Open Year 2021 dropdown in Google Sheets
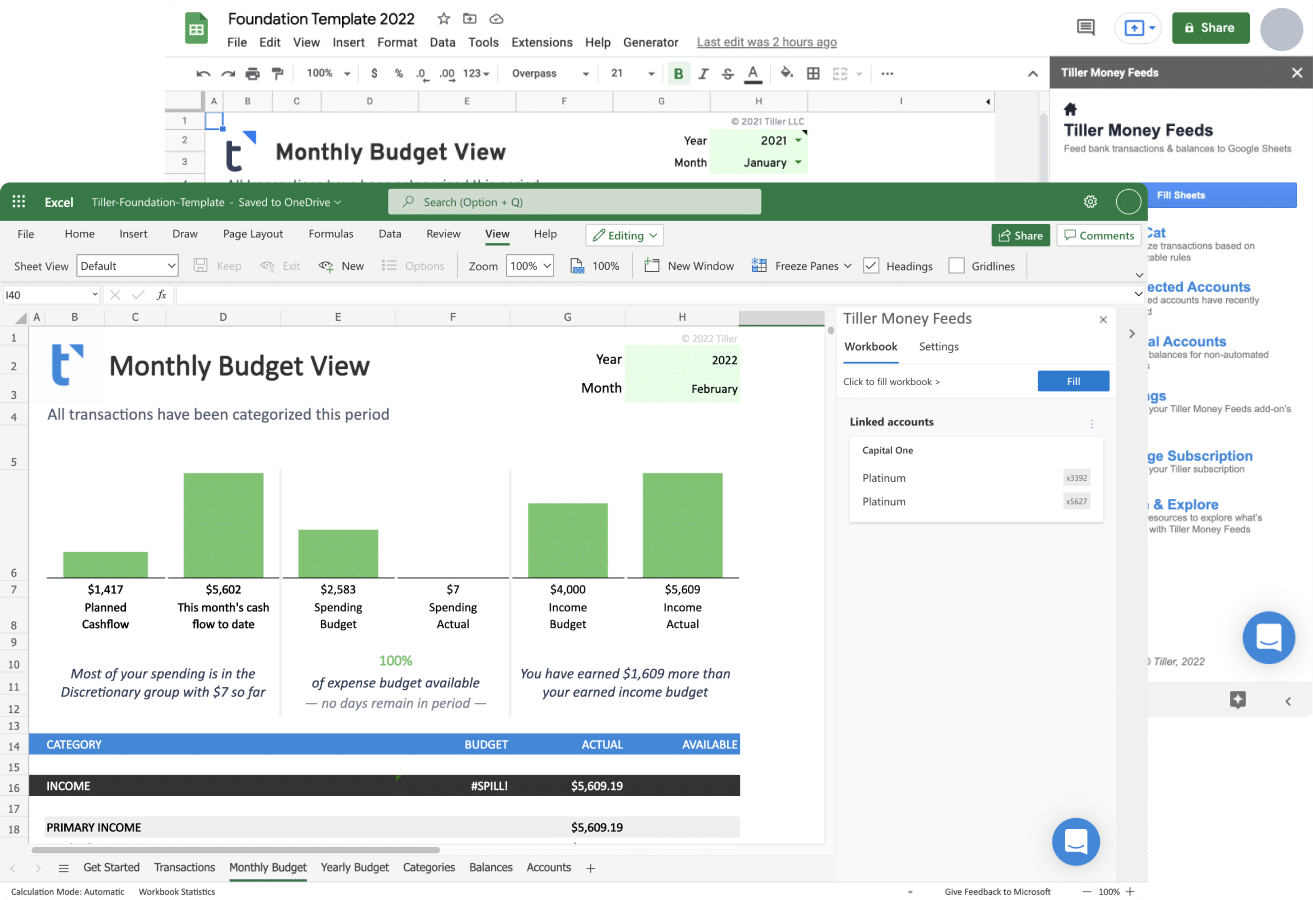 (798, 141)
